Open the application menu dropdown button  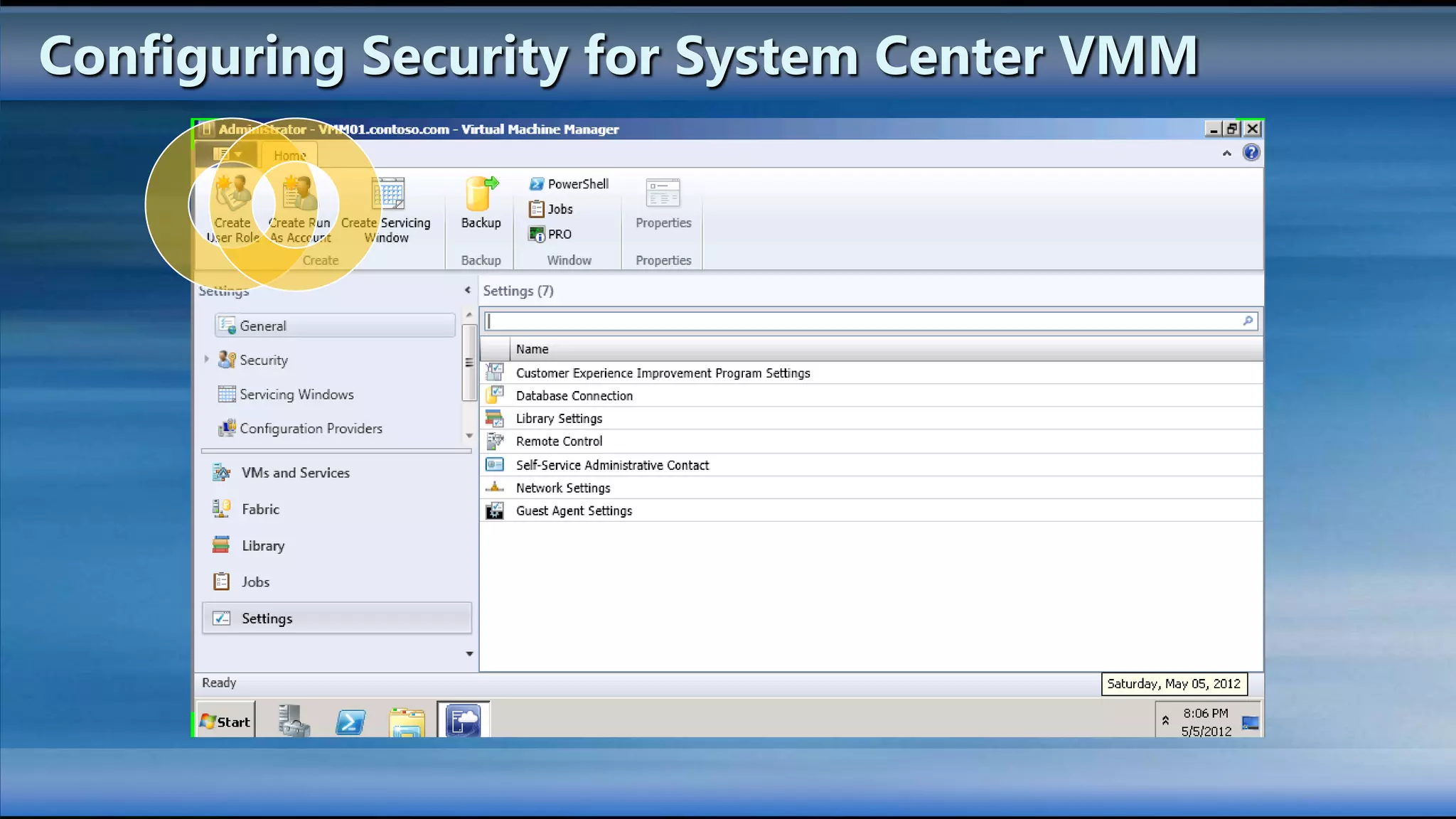pos(225,154)
